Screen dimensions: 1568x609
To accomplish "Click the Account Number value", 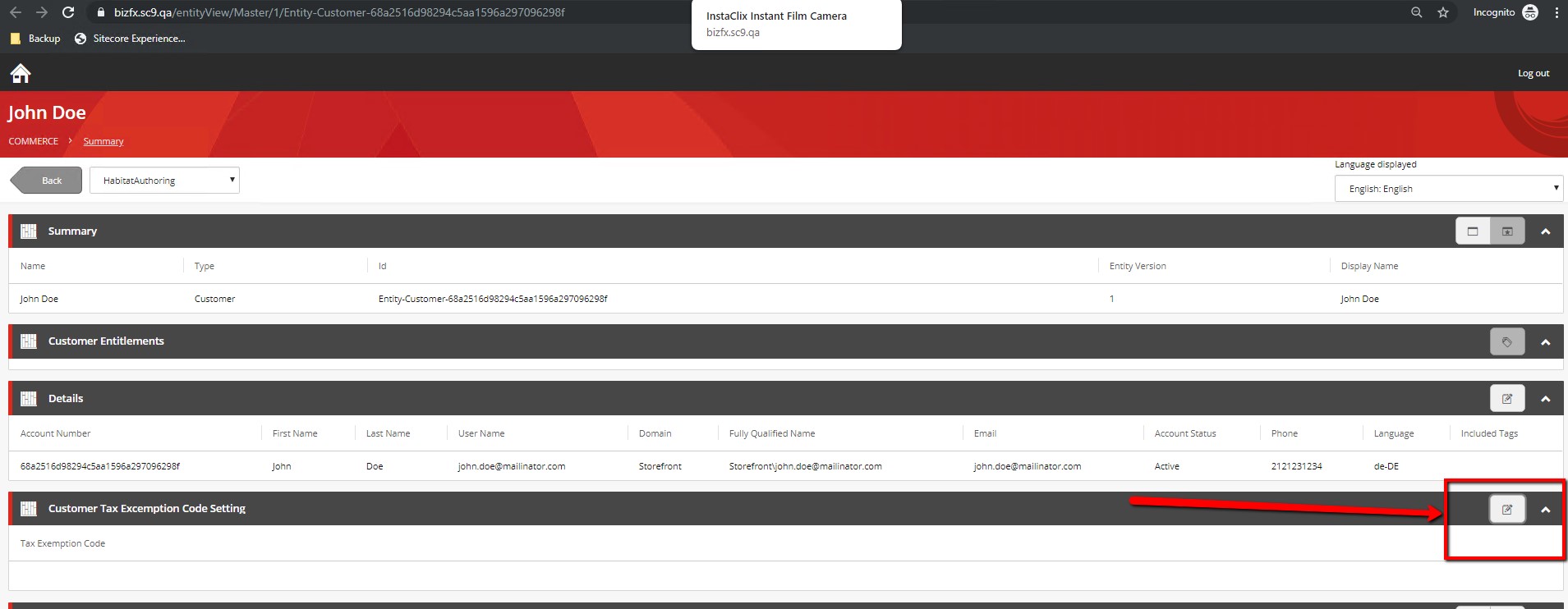I will (100, 466).
